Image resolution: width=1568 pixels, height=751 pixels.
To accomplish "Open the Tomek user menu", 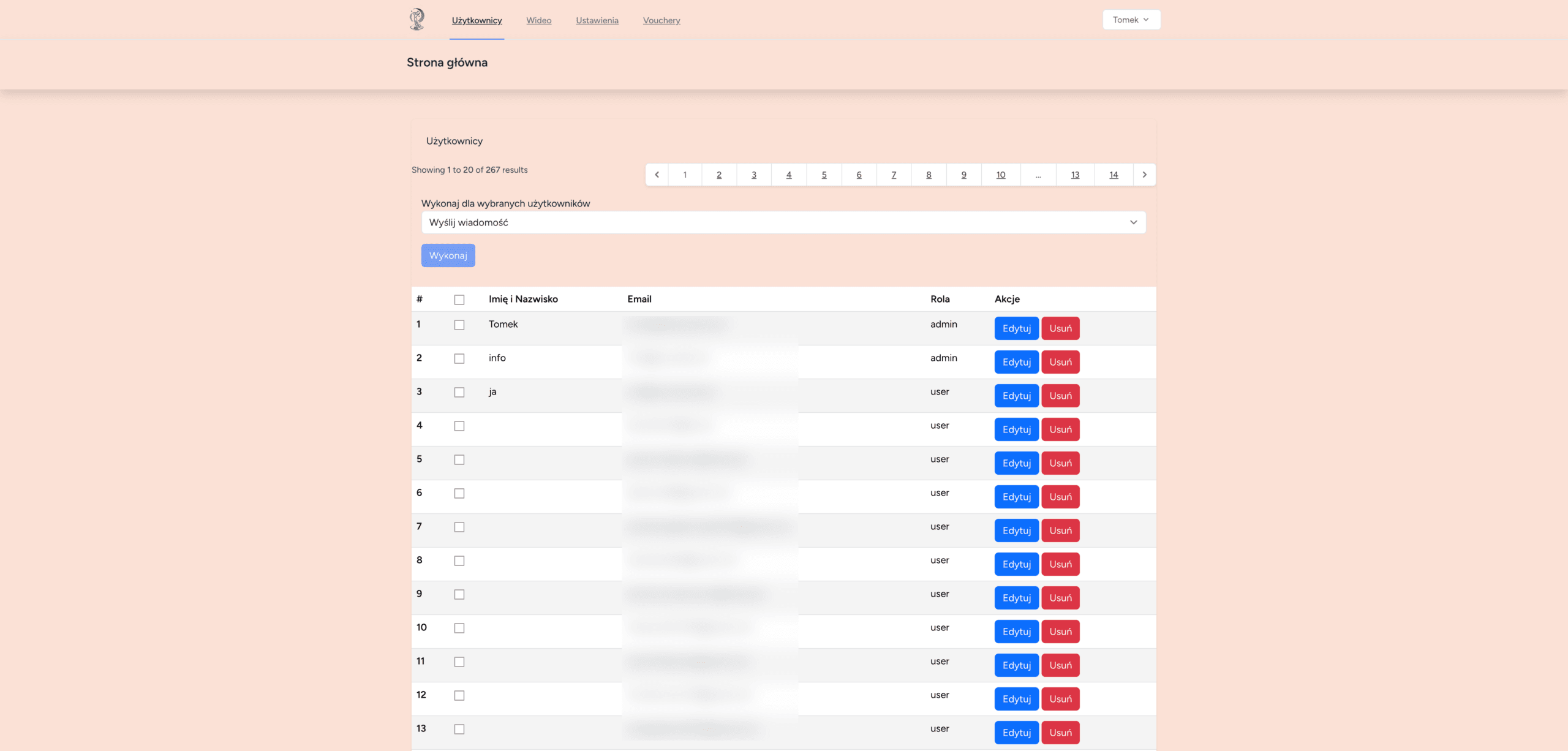I will (x=1131, y=20).
